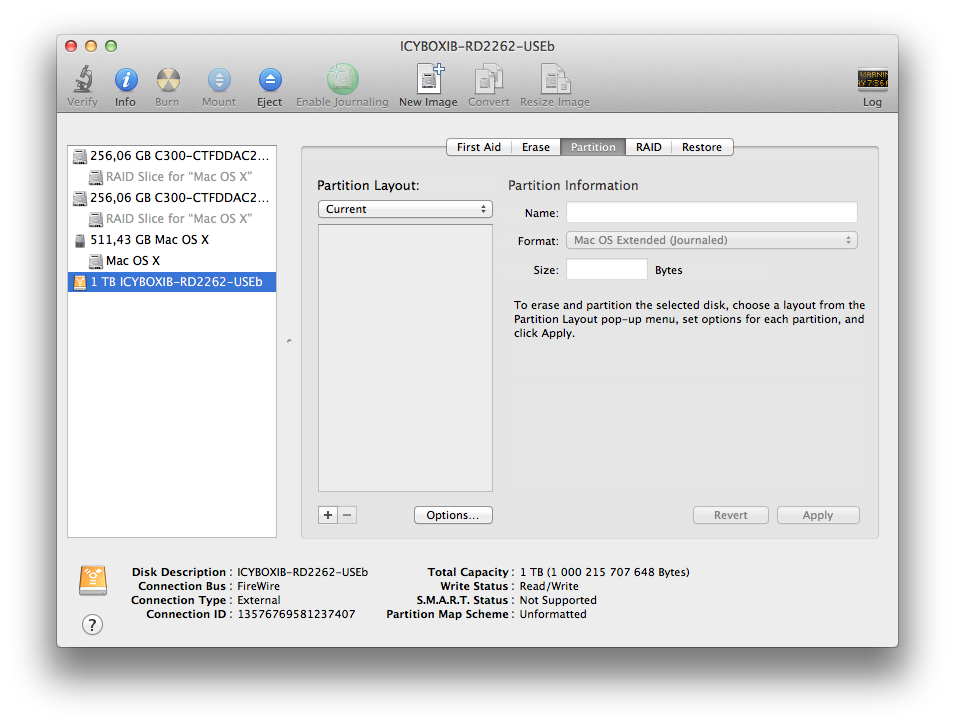Click the sidebar splitter handle
The height and width of the screenshot is (726, 955).
click(x=289, y=341)
